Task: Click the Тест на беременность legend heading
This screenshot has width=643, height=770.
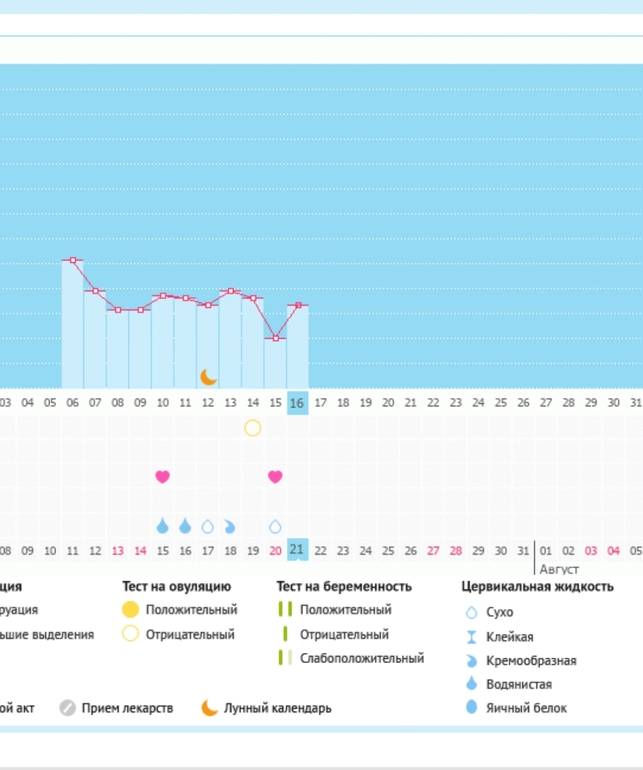Action: point(343,587)
